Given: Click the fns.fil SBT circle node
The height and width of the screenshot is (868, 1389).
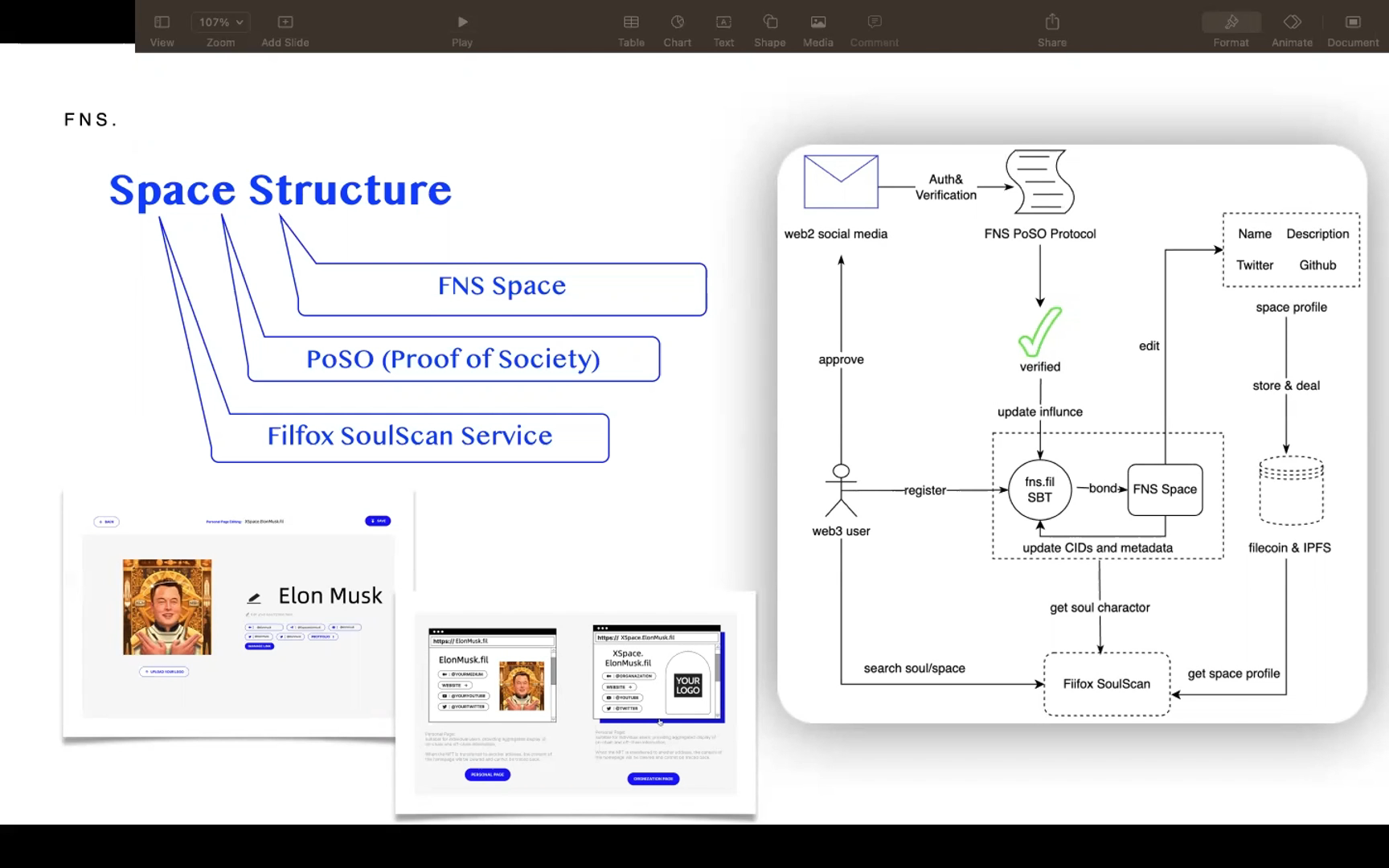Looking at the screenshot, I should (1039, 490).
